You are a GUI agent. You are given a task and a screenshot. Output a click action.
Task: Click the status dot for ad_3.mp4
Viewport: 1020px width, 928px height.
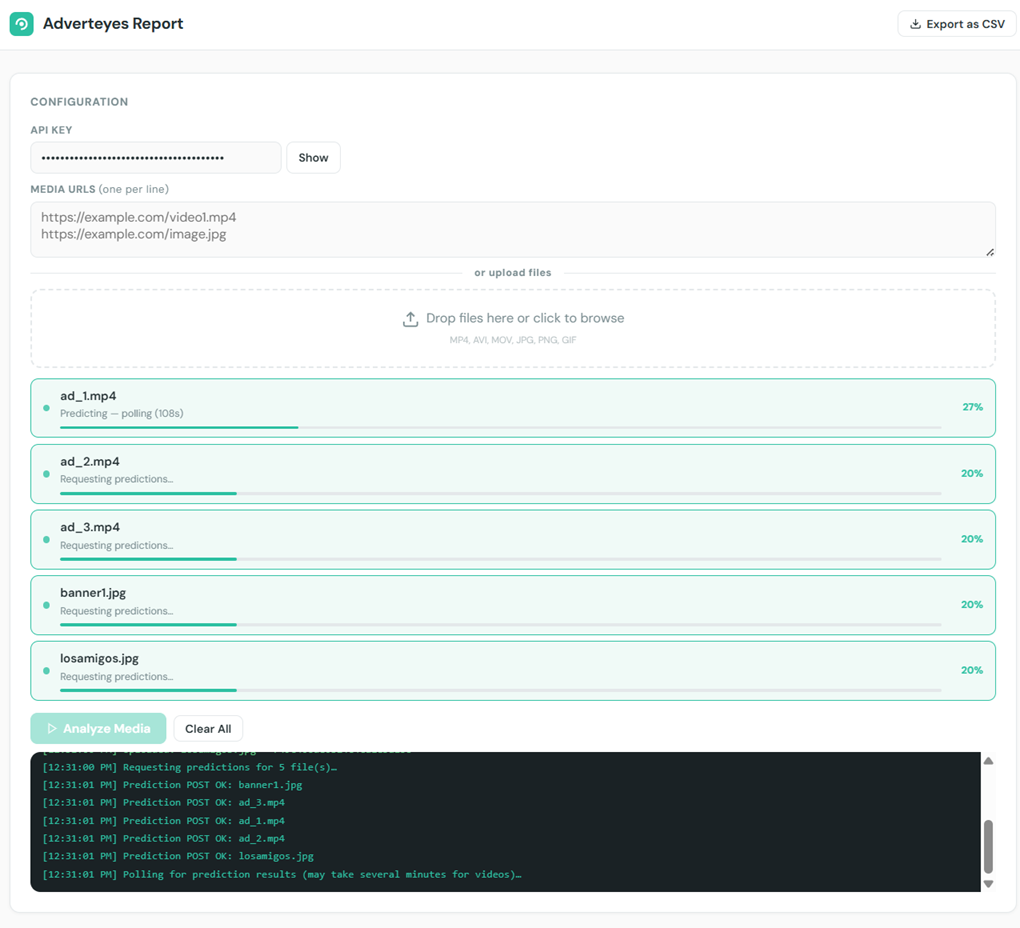[x=46, y=540]
